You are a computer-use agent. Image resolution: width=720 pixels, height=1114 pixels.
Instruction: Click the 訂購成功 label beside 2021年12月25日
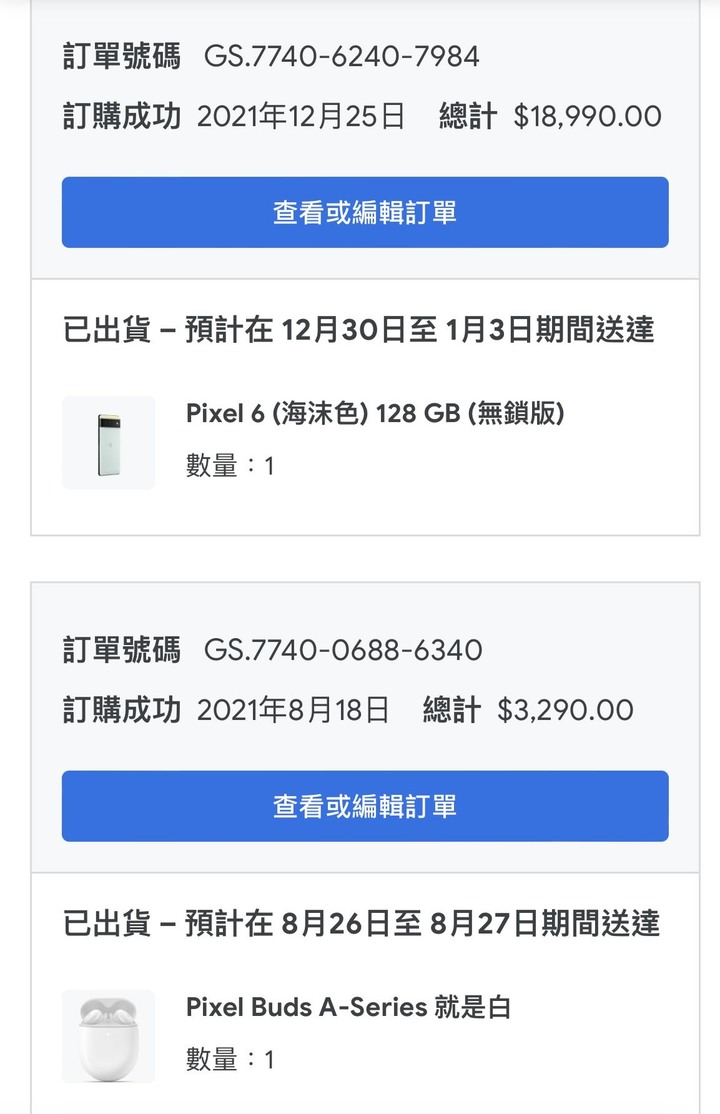121,116
